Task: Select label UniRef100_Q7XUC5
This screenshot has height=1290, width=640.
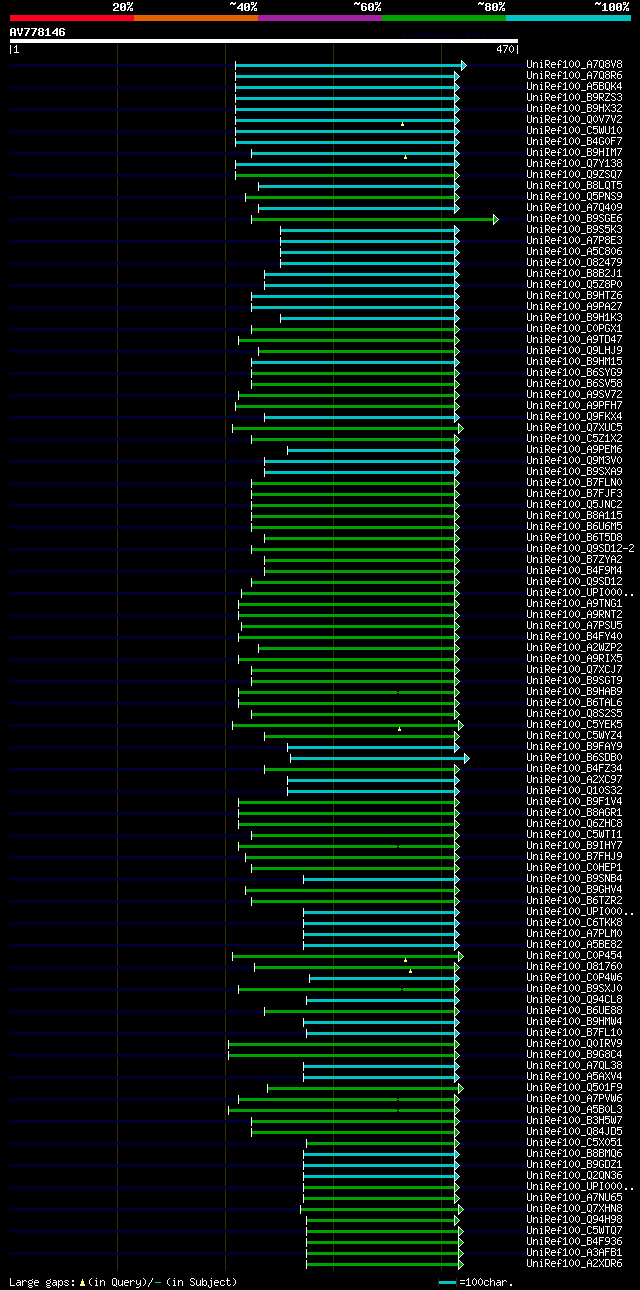Action: (574, 428)
